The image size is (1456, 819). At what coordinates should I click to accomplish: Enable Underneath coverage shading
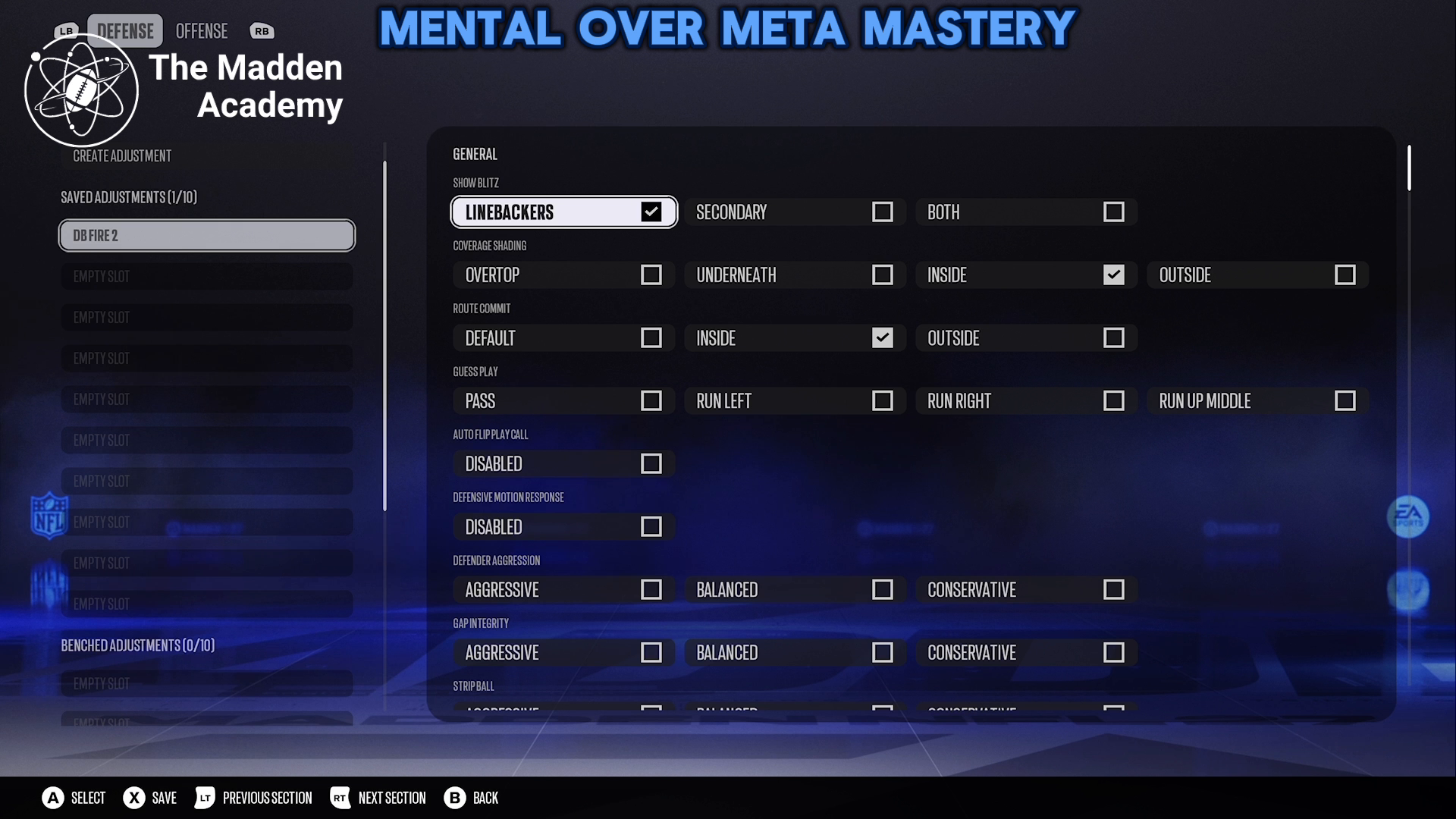click(x=795, y=275)
